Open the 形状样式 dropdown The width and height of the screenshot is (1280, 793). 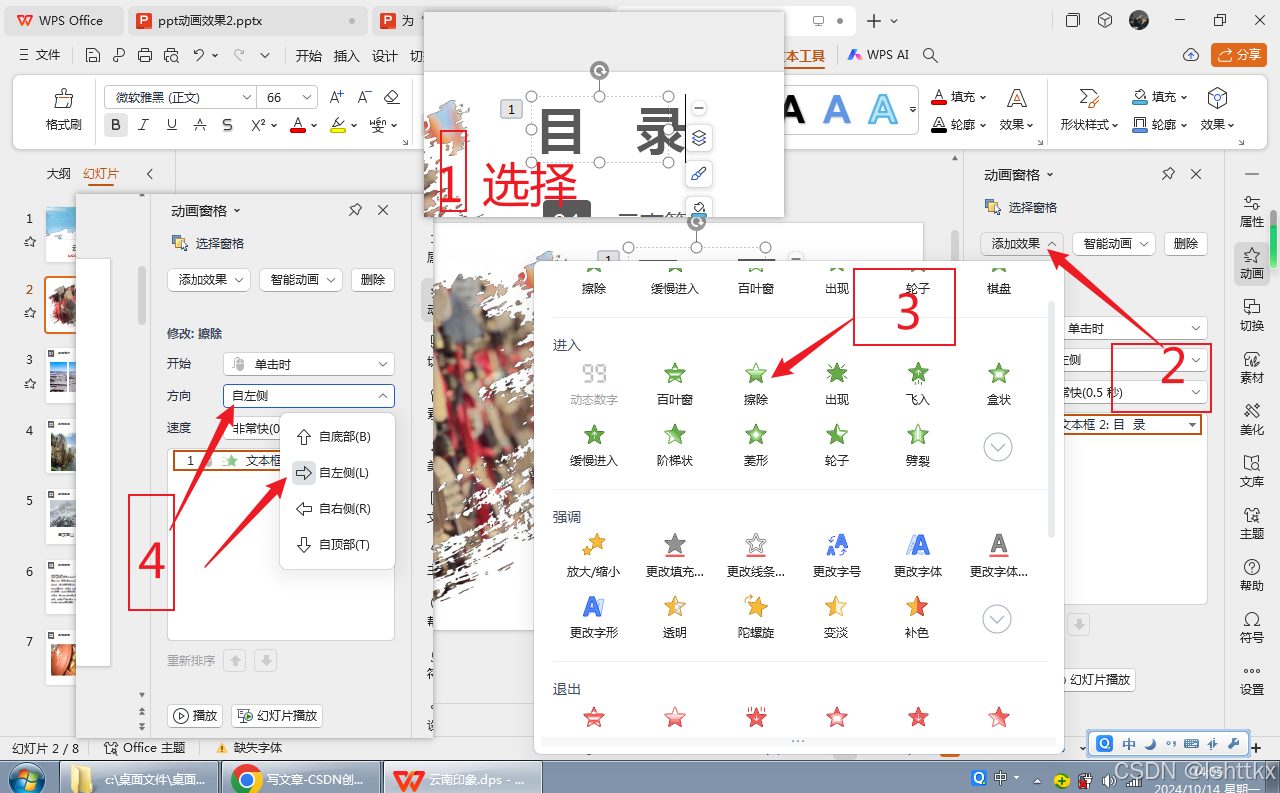[x=1090, y=109]
